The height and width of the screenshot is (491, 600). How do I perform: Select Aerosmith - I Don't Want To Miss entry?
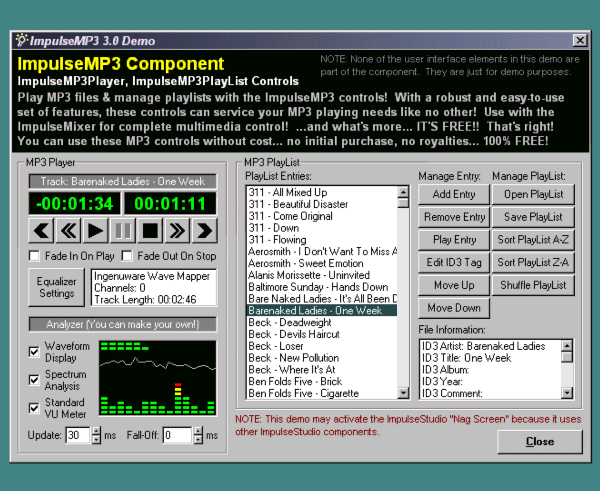321,251
